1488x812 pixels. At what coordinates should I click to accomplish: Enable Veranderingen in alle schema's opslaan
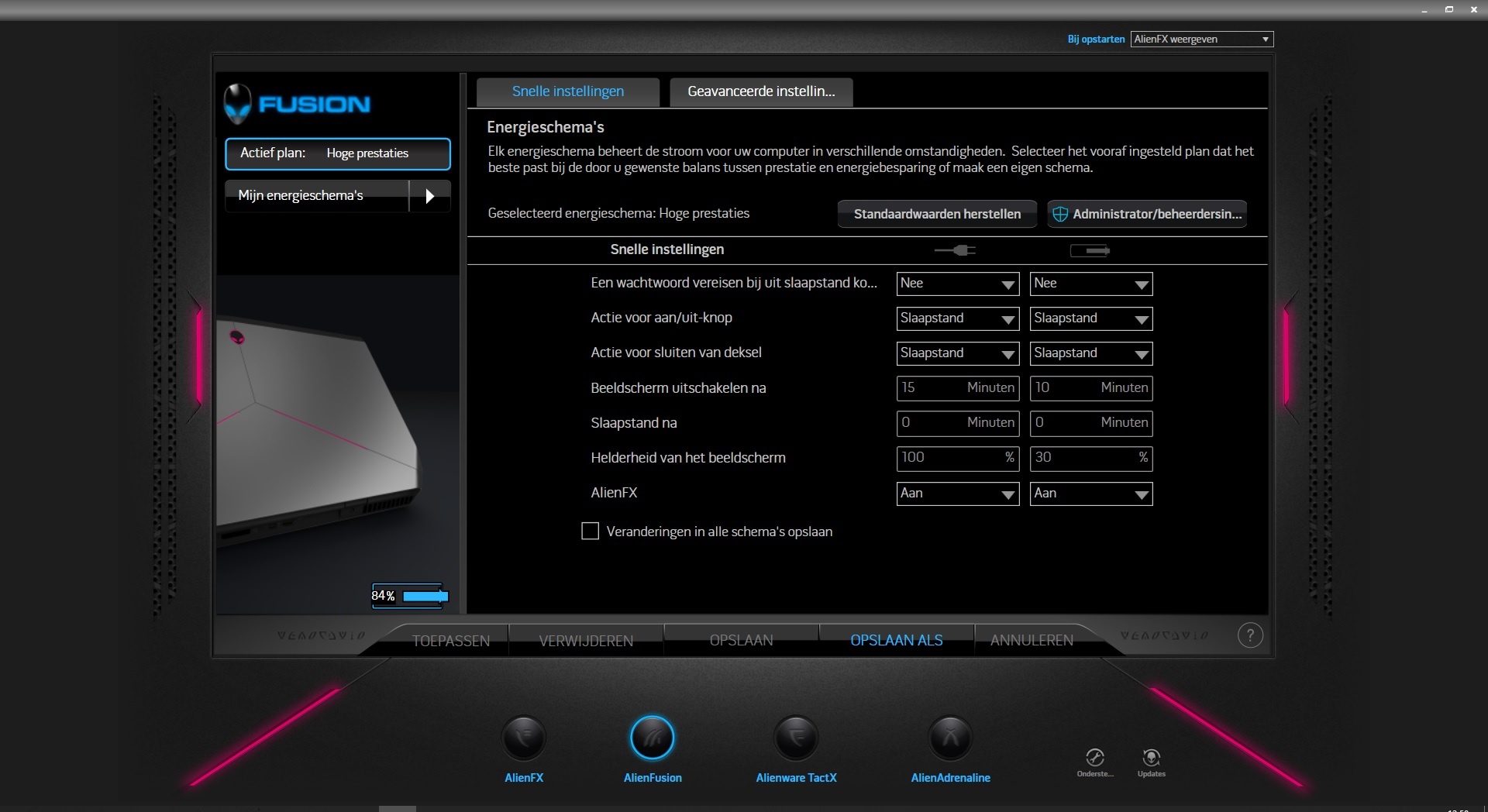[590, 531]
